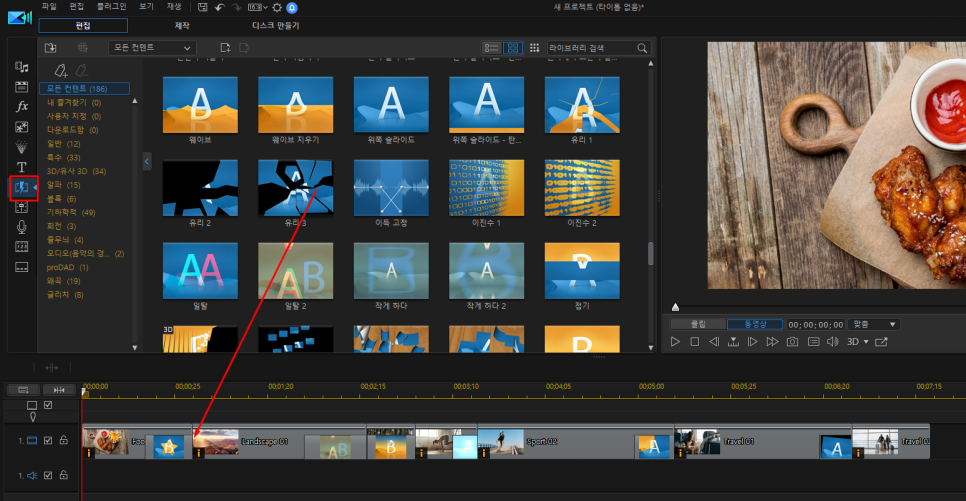Click the undo arrow in top toolbar

[x=219, y=7]
